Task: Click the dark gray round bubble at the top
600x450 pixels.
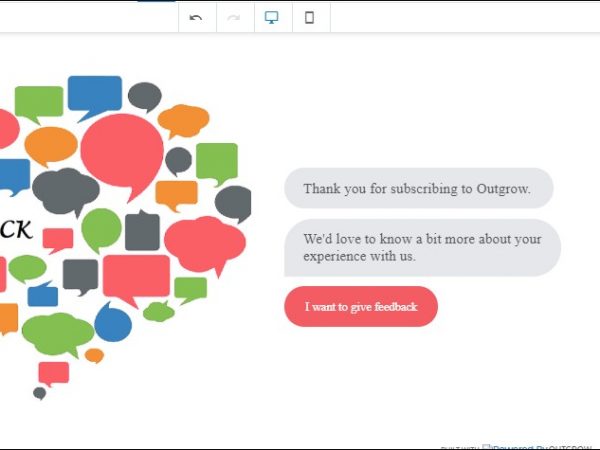Action: click(144, 96)
